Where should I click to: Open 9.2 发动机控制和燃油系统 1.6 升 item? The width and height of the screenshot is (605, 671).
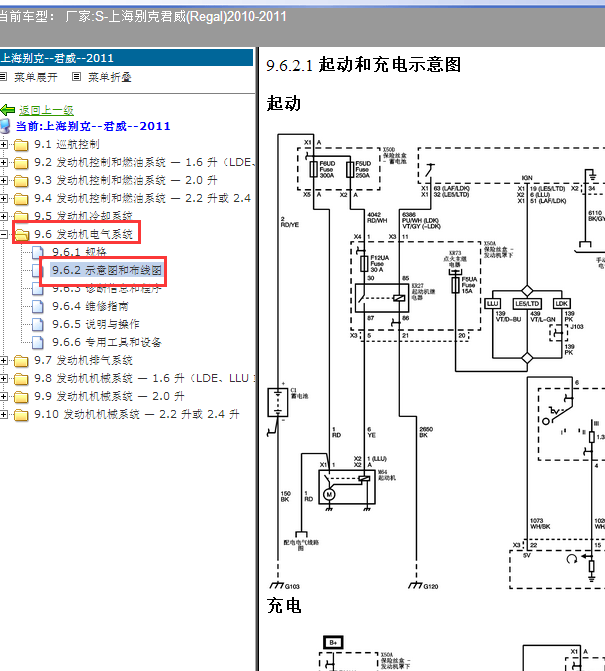145,162
